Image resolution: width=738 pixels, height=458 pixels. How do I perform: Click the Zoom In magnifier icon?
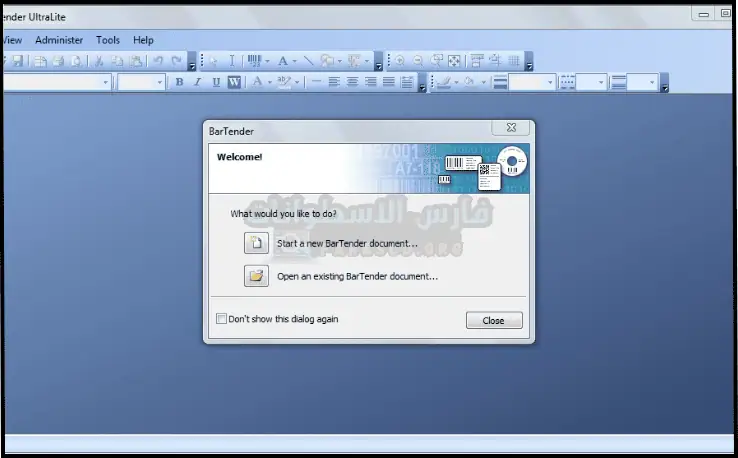tap(400, 61)
